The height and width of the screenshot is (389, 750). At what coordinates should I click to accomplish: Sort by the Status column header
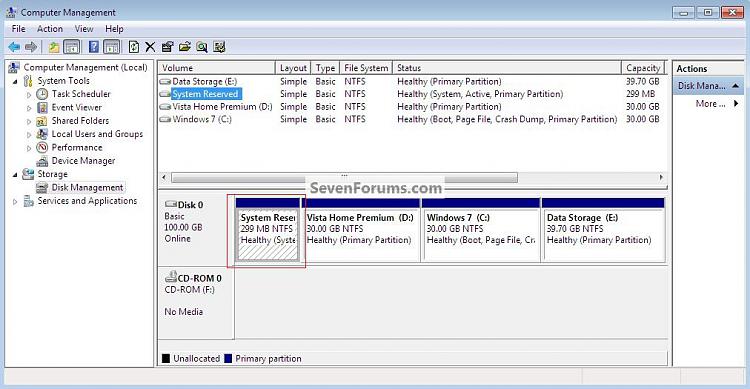[x=507, y=68]
